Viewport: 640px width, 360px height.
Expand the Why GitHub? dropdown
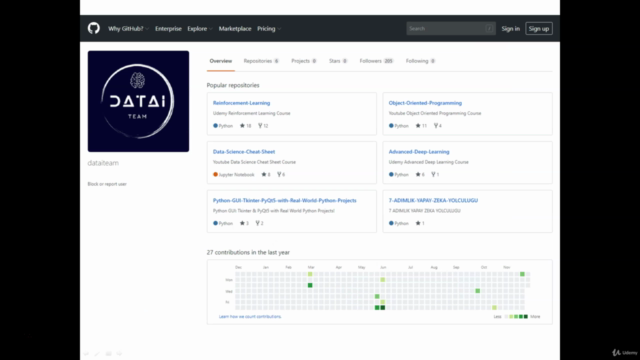128,29
